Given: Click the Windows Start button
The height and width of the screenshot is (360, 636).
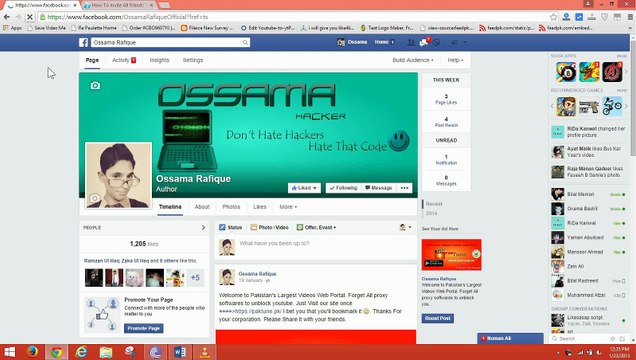Looking at the screenshot, I should (9, 352).
